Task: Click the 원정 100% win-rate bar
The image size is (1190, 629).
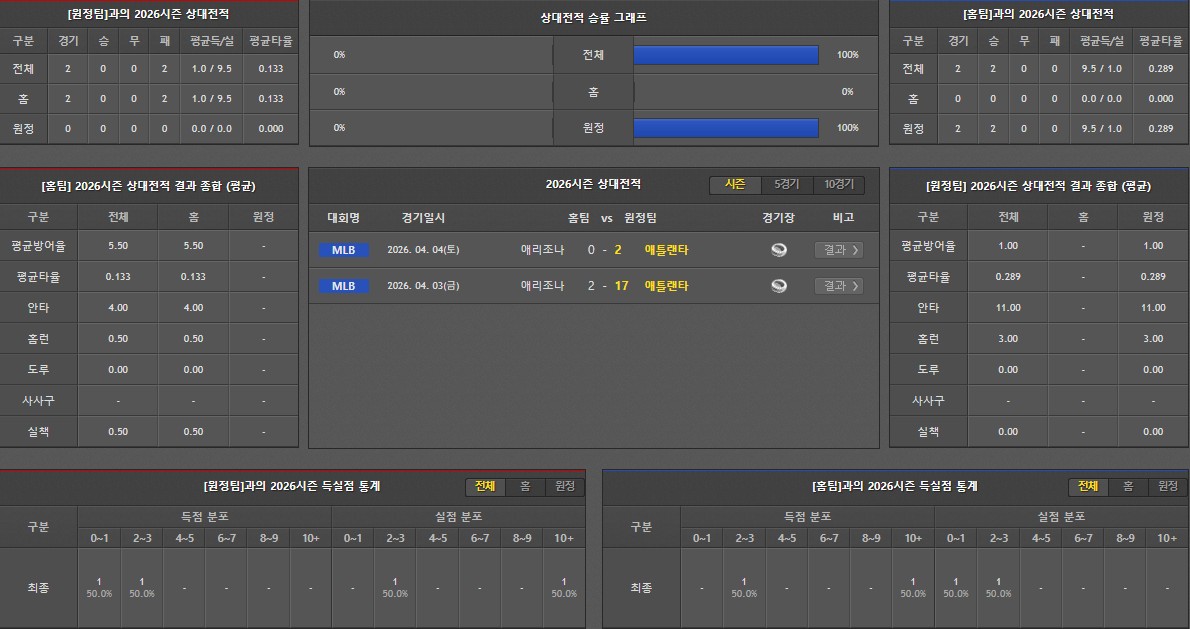Action: click(x=726, y=128)
